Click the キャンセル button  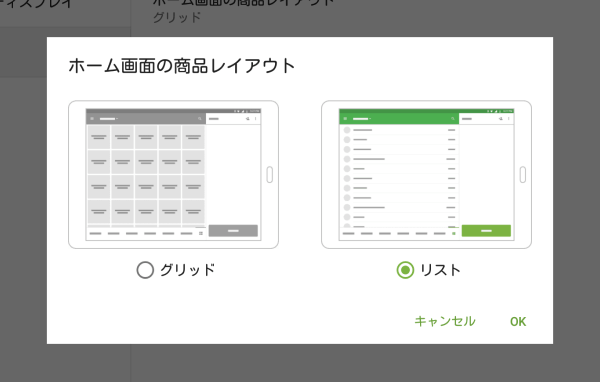(445, 321)
